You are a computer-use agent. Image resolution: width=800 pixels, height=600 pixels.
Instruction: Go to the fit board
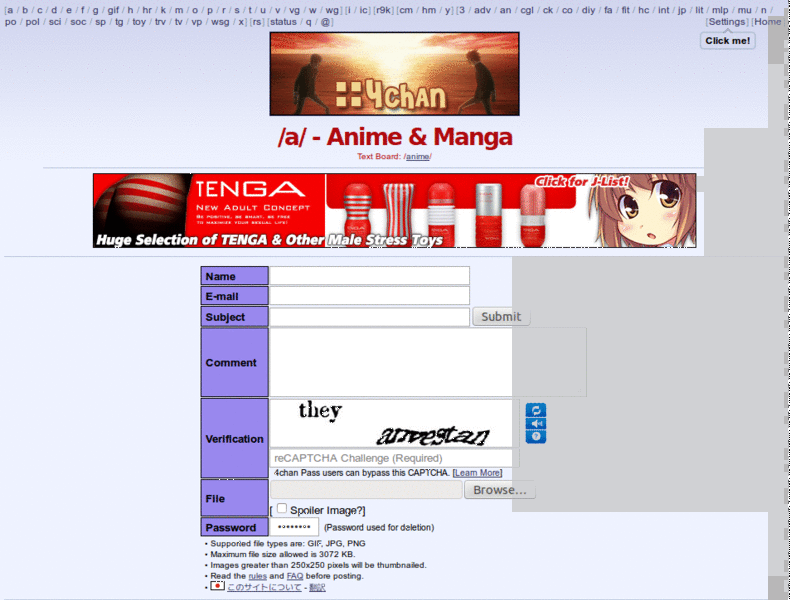(626, 10)
